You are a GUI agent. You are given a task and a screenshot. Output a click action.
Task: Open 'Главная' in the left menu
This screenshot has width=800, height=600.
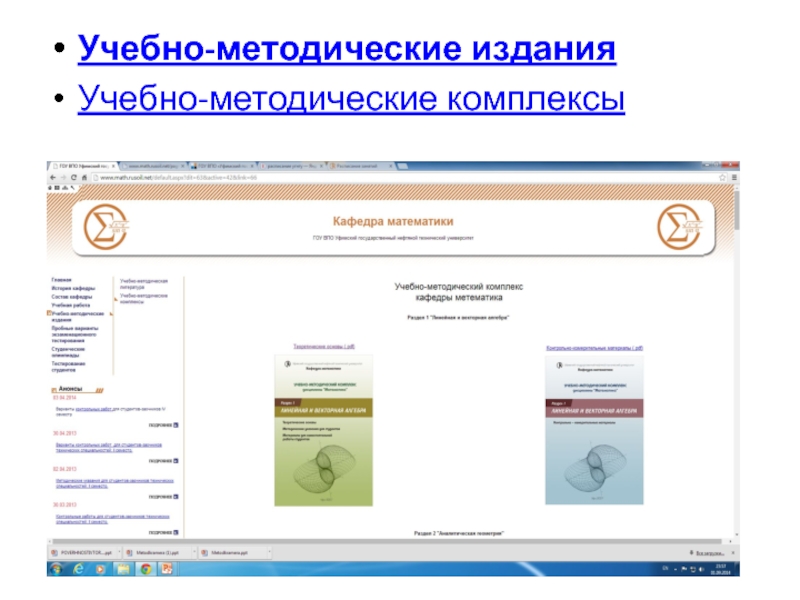coord(61,281)
